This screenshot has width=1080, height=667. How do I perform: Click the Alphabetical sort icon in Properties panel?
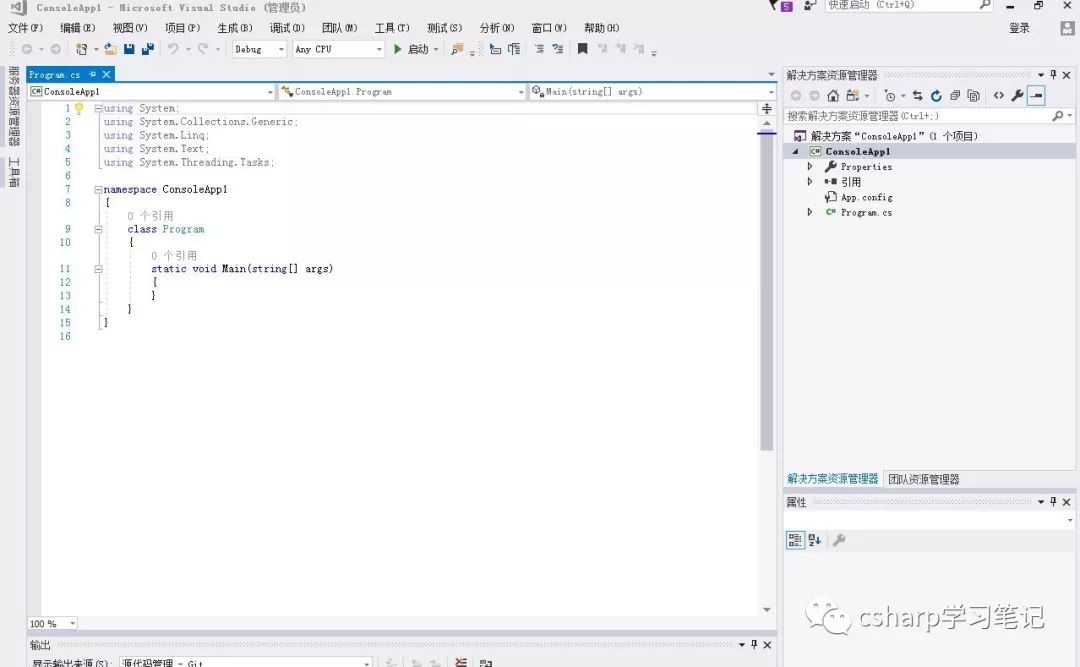tap(815, 540)
